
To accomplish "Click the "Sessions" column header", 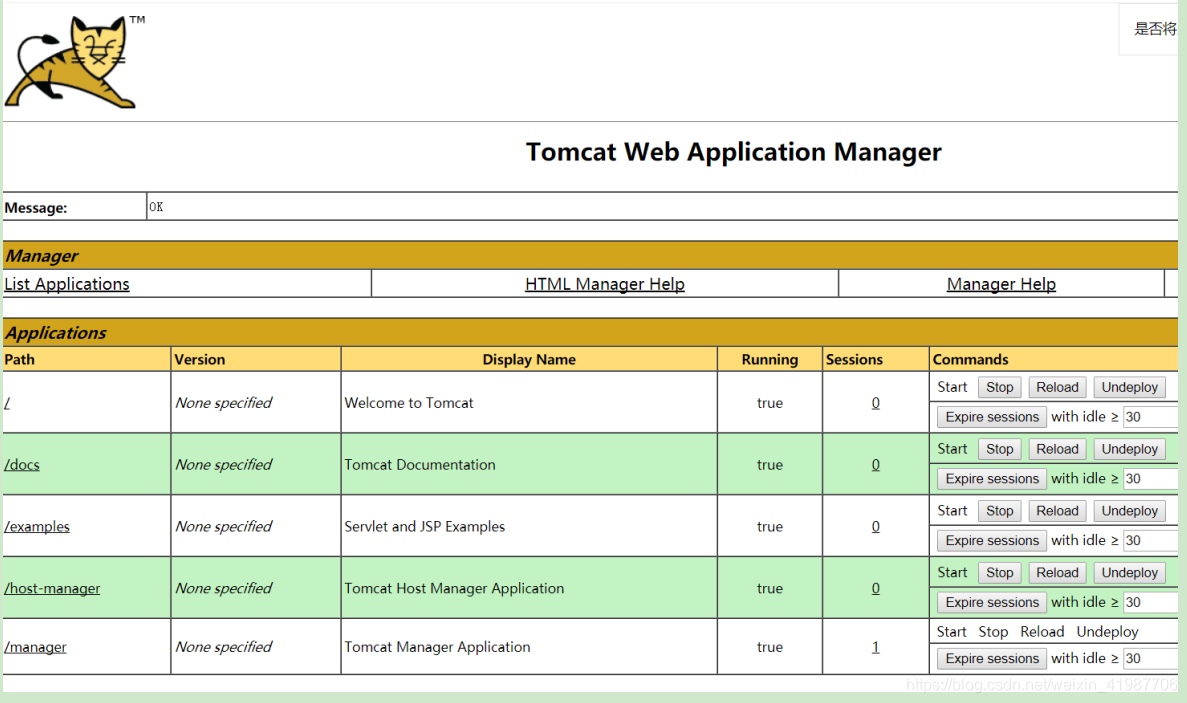I will (x=854, y=359).
